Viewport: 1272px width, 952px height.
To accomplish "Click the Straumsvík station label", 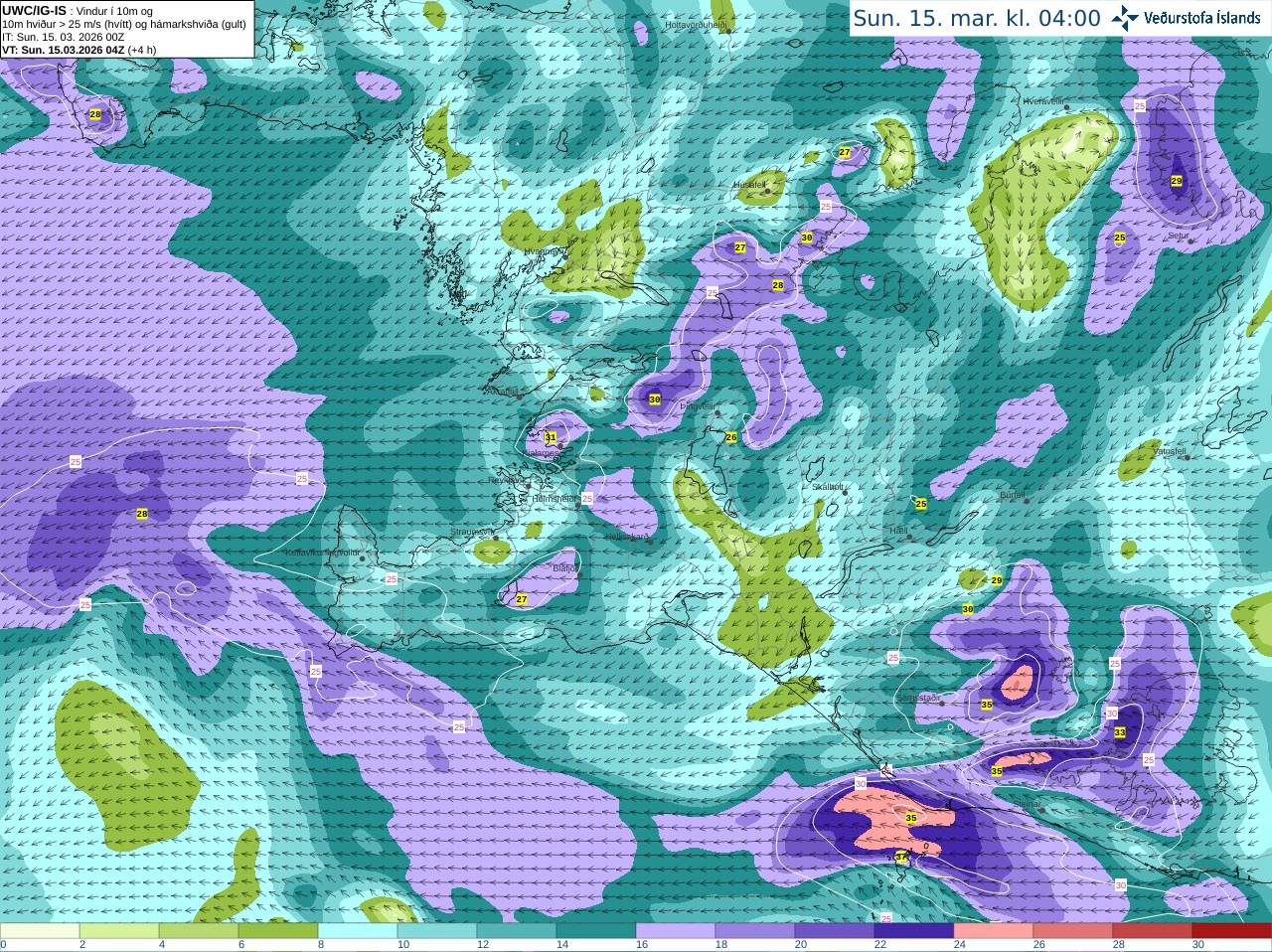I will click(472, 532).
